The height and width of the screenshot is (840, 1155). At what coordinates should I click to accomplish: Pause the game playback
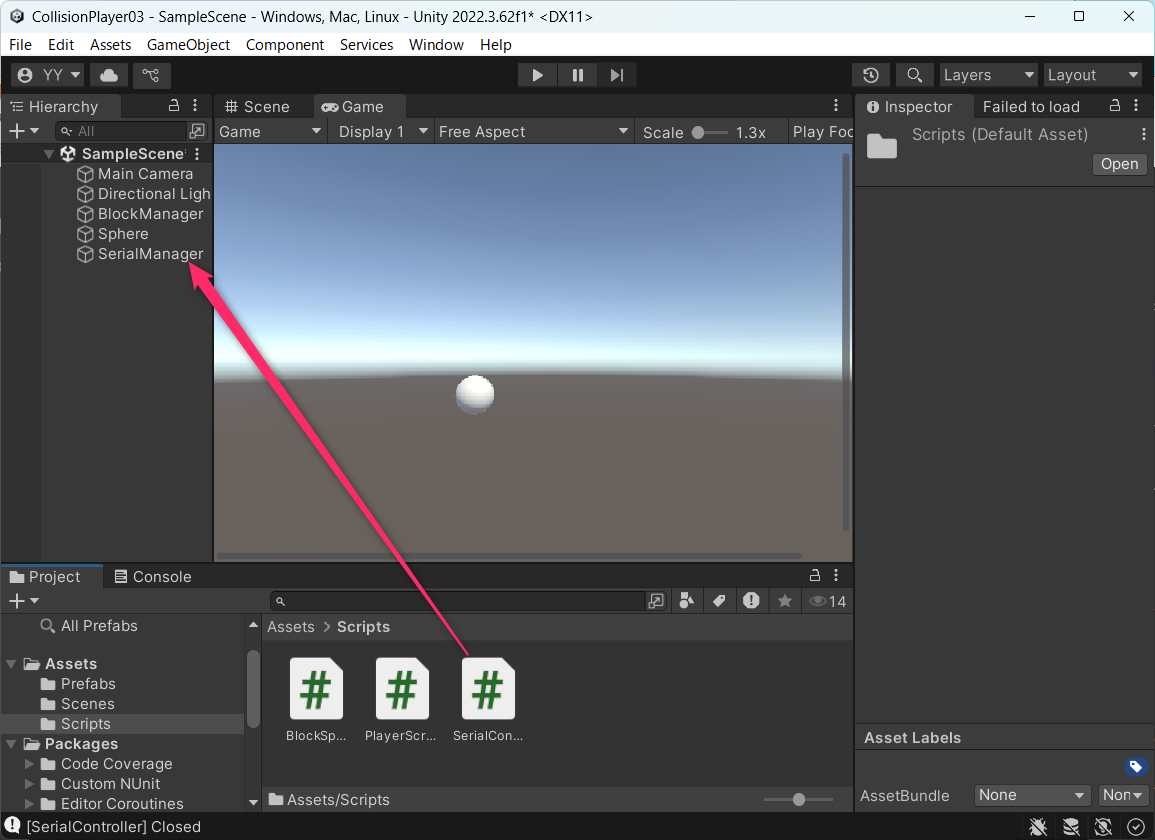point(578,75)
